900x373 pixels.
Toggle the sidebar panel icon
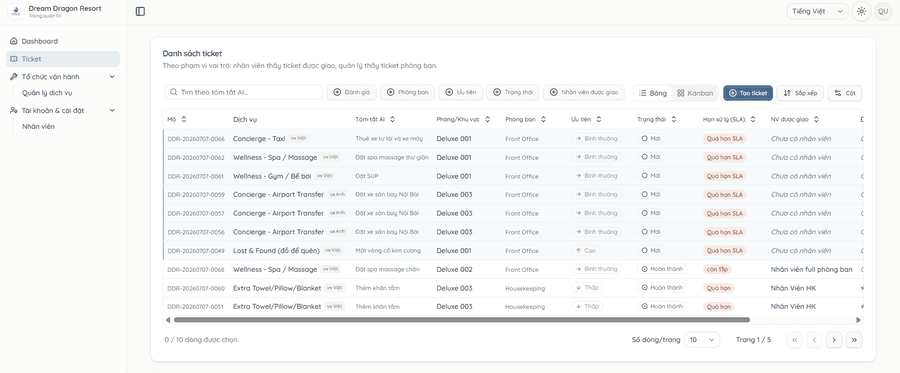(x=140, y=11)
